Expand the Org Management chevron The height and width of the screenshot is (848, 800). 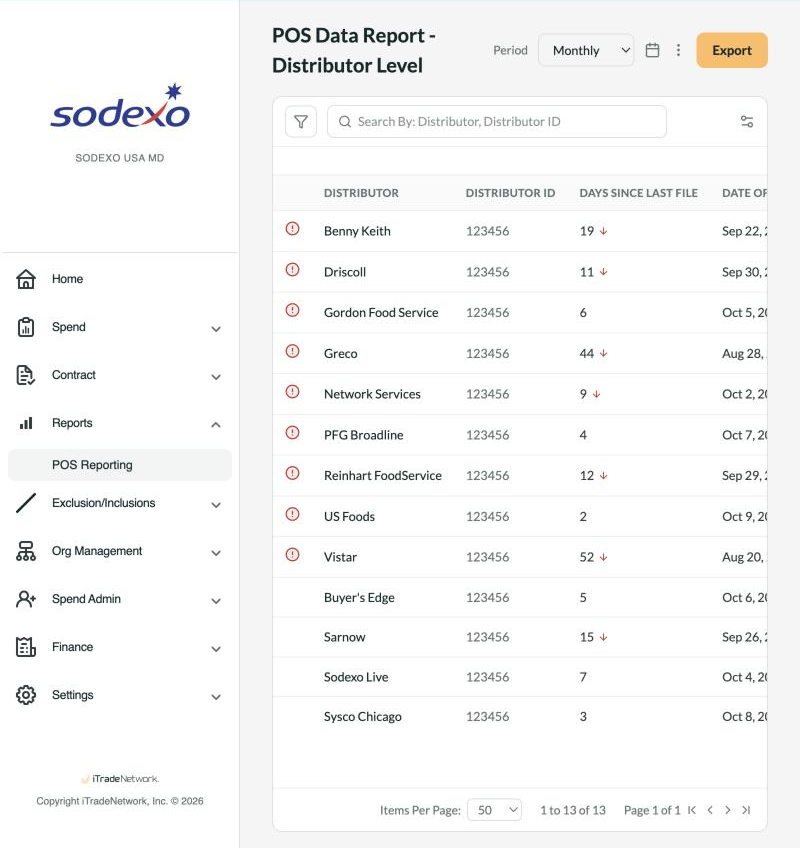tap(216, 553)
